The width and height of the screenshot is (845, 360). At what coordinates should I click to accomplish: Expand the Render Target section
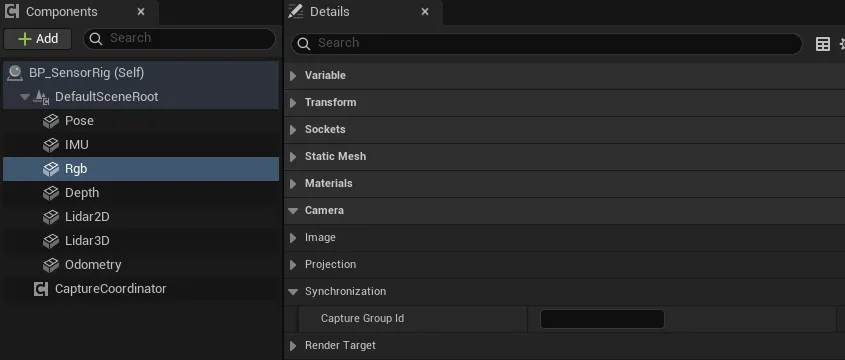[x=293, y=345]
